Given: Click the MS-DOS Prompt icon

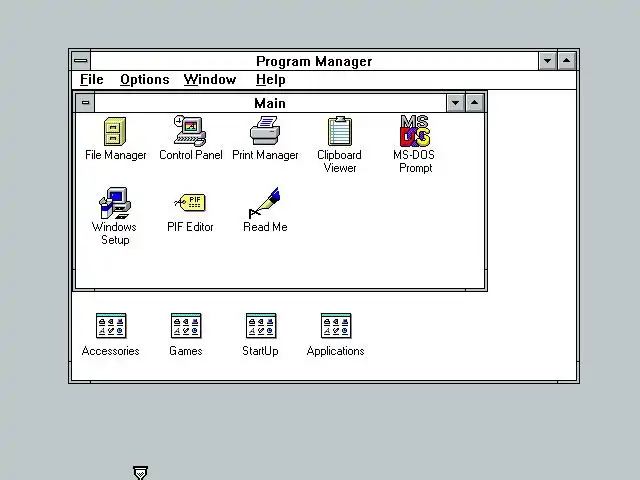Looking at the screenshot, I should click(415, 131).
